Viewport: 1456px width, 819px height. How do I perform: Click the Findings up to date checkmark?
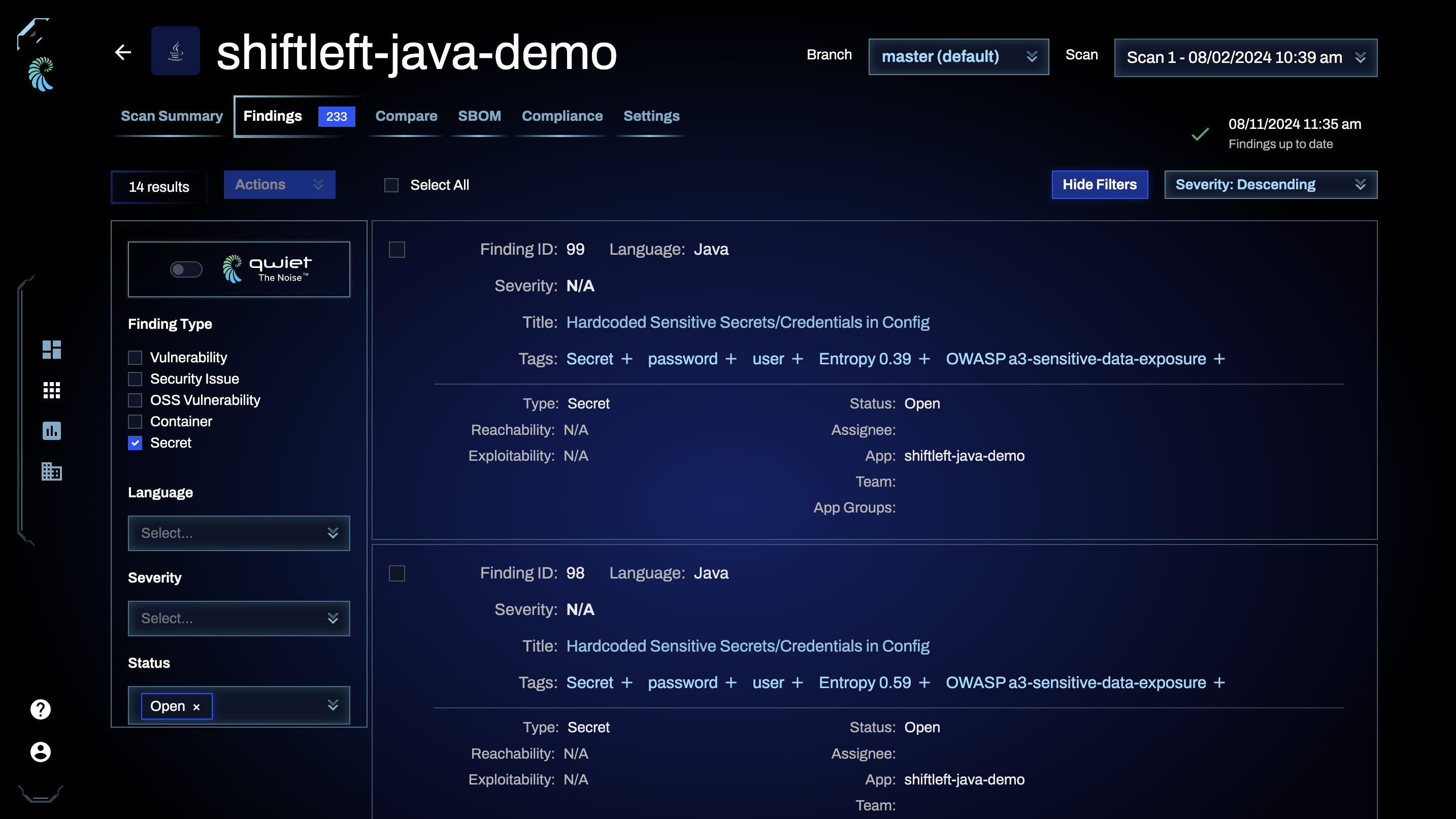(x=1200, y=134)
